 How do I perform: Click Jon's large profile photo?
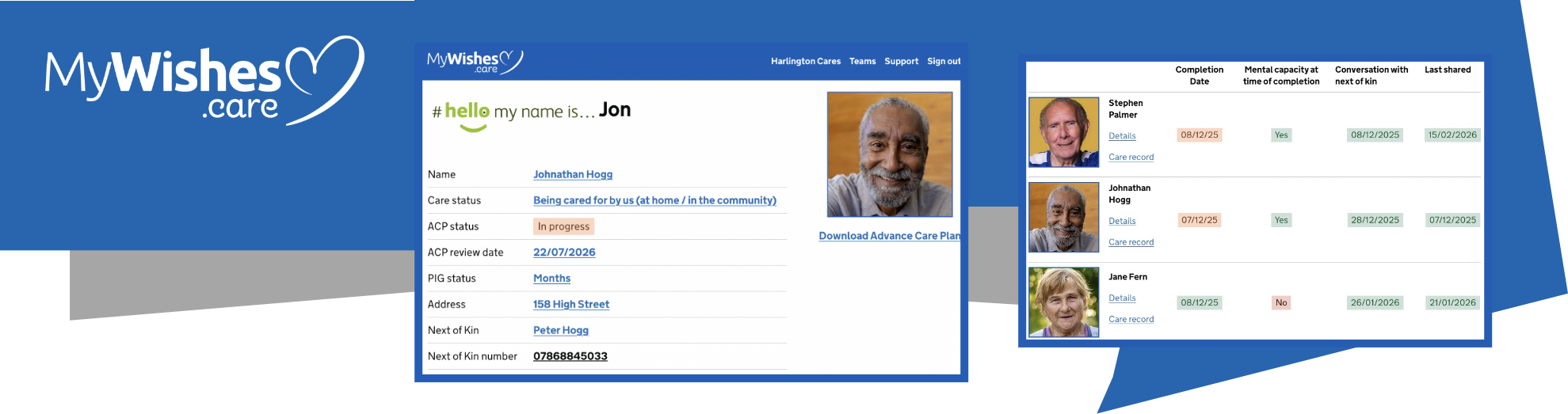pos(889,154)
